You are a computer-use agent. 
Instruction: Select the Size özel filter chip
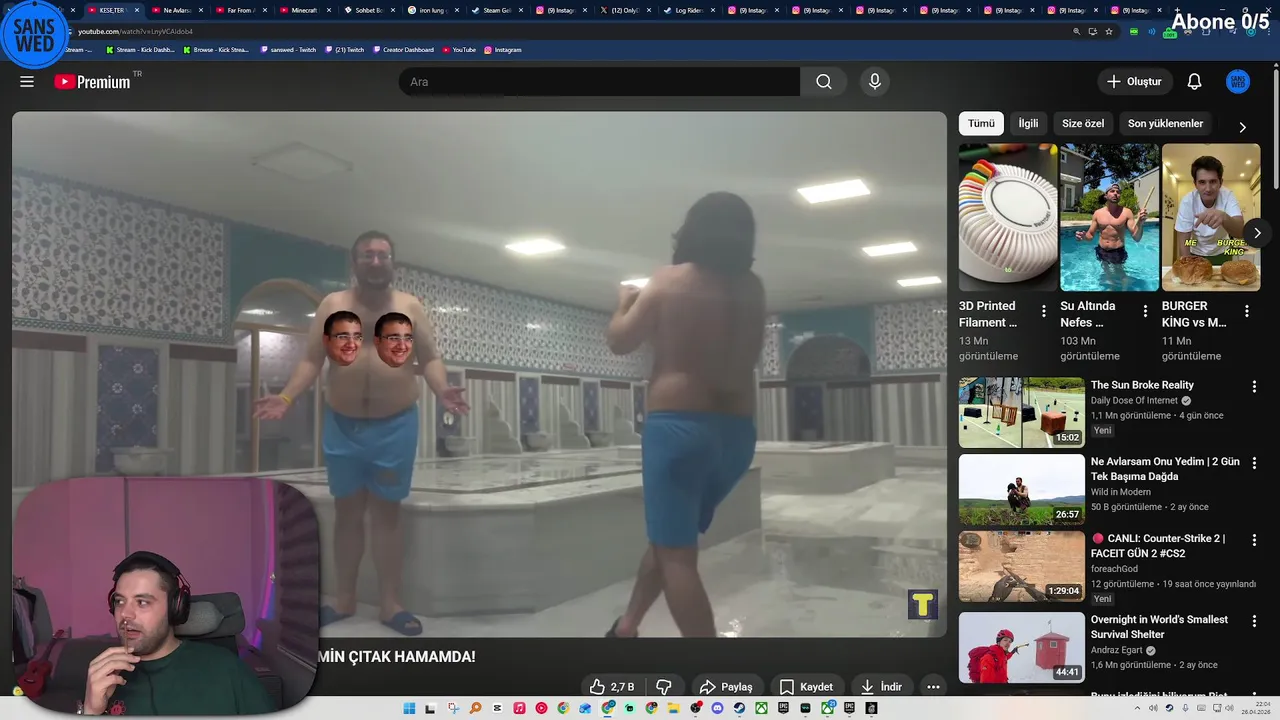(x=1083, y=123)
